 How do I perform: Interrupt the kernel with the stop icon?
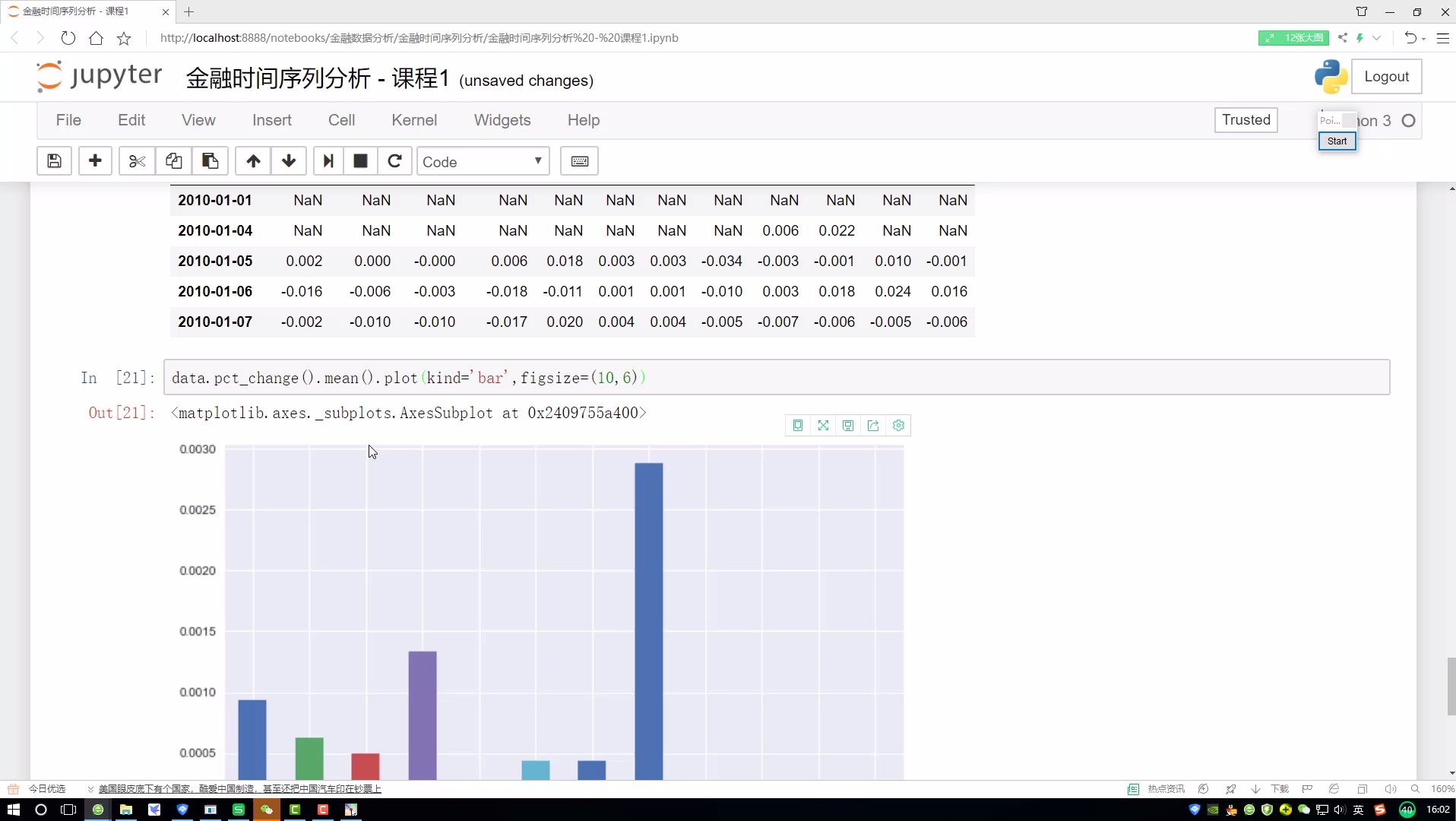click(x=361, y=161)
